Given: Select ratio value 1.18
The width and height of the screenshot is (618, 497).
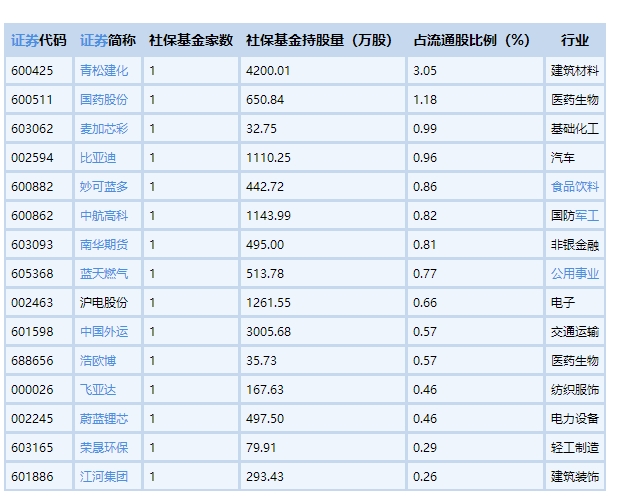Looking at the screenshot, I should click(x=425, y=100).
